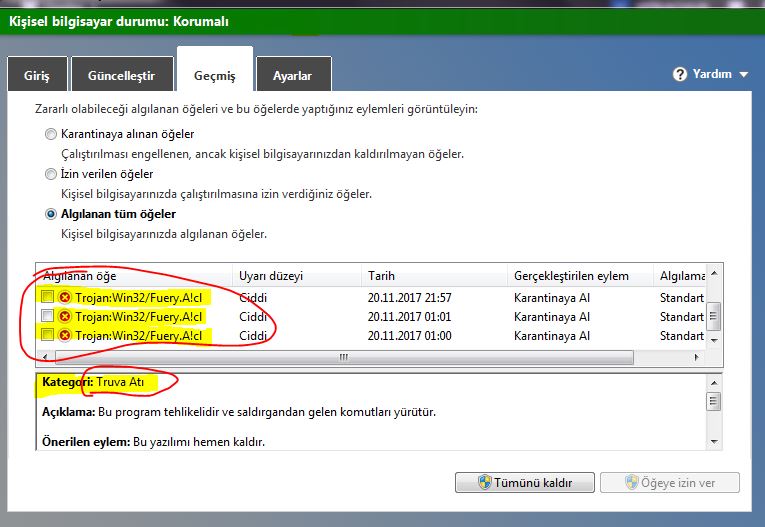Select Algılanan tüm öğeler radio button

pyautogui.click(x=51, y=214)
